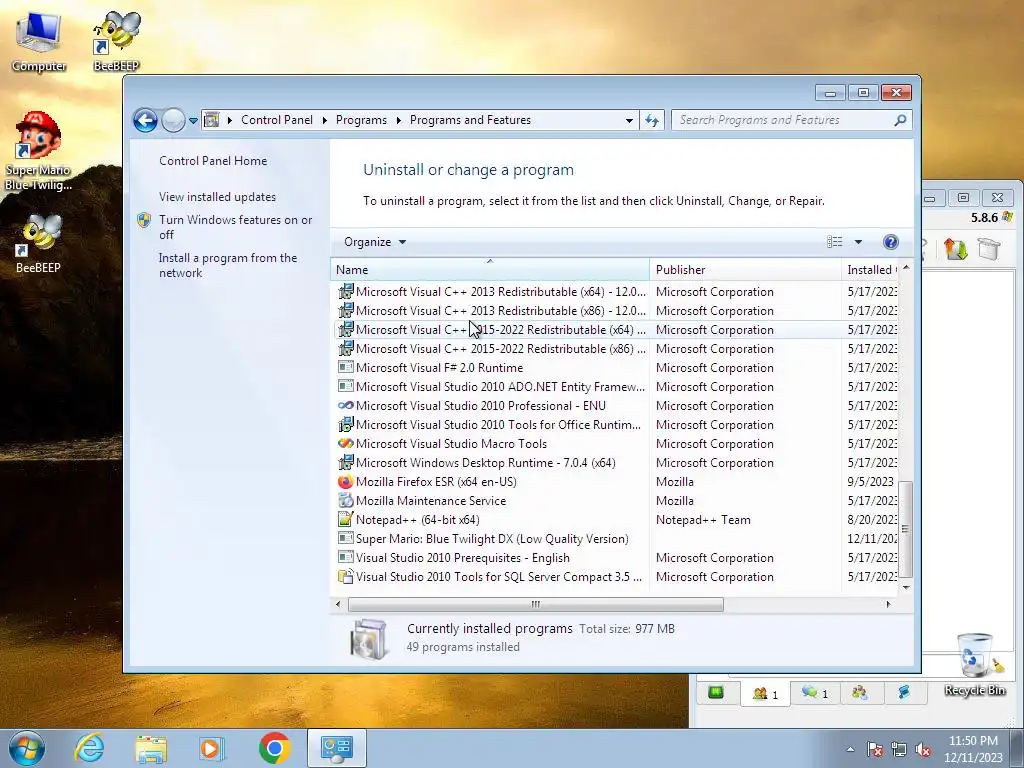The image size is (1024, 768).
Task: Open Control Panel Home link
Action: click(213, 161)
